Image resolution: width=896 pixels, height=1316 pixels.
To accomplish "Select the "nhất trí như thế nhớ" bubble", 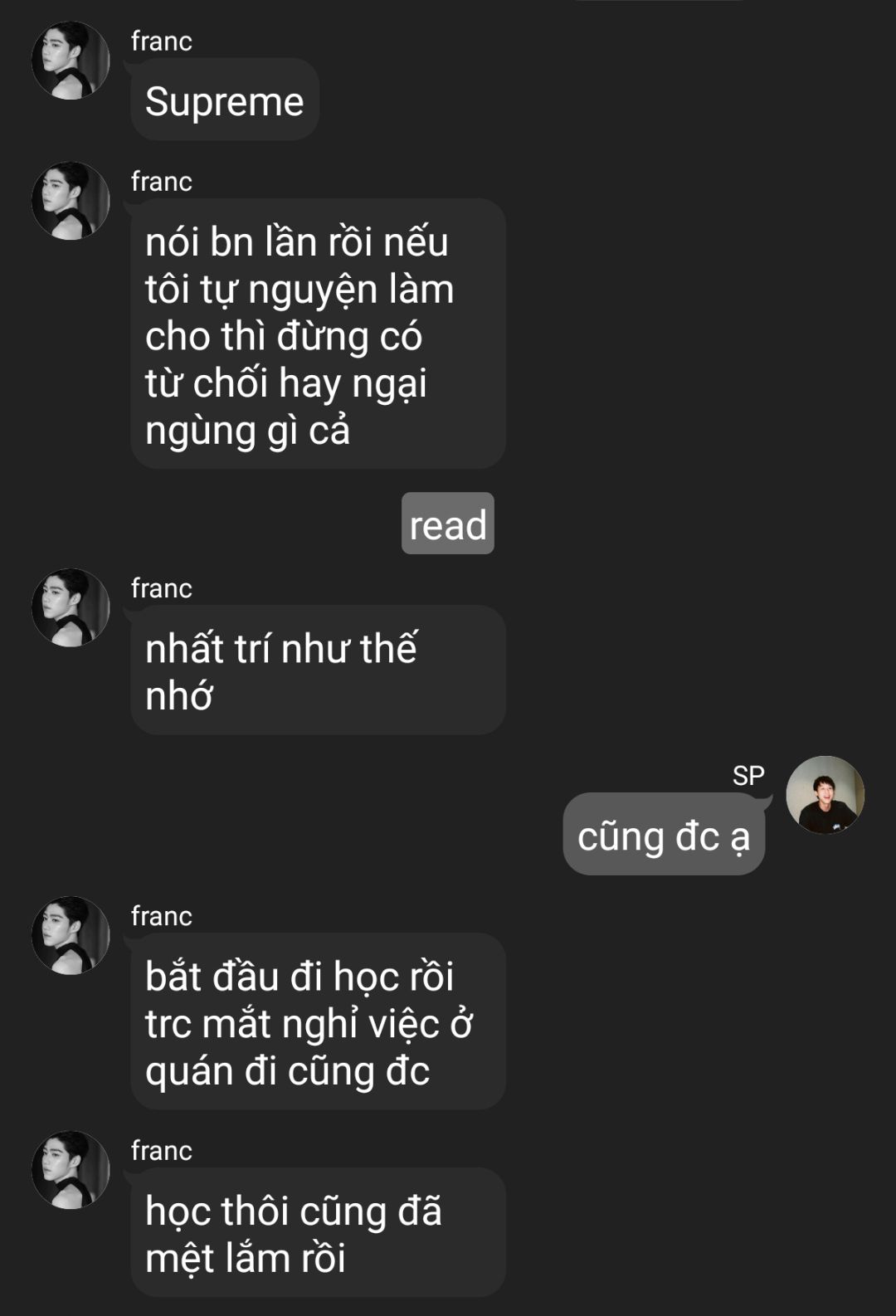I will pos(319,670).
